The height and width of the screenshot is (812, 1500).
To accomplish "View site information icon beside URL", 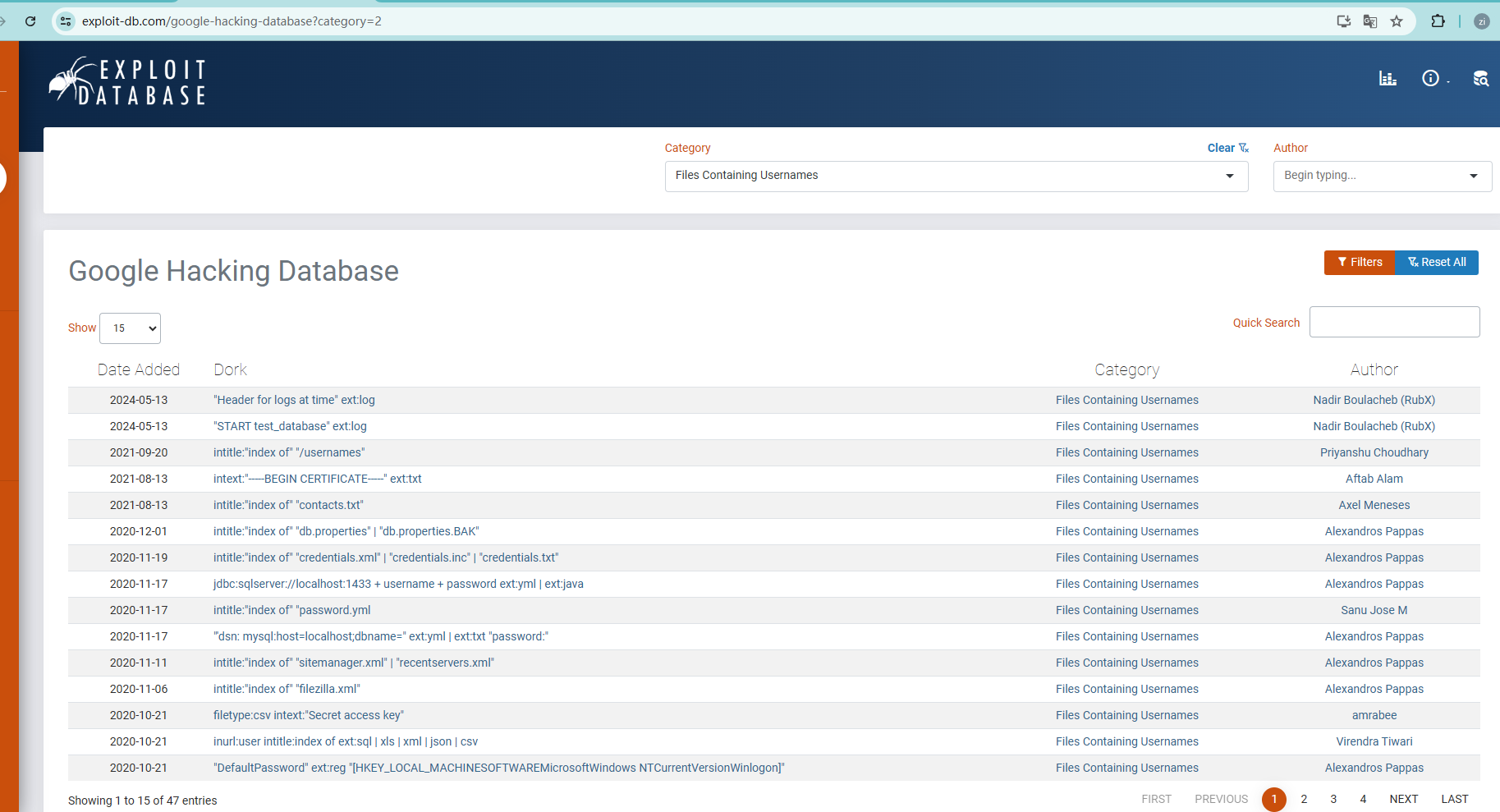I will (67, 21).
